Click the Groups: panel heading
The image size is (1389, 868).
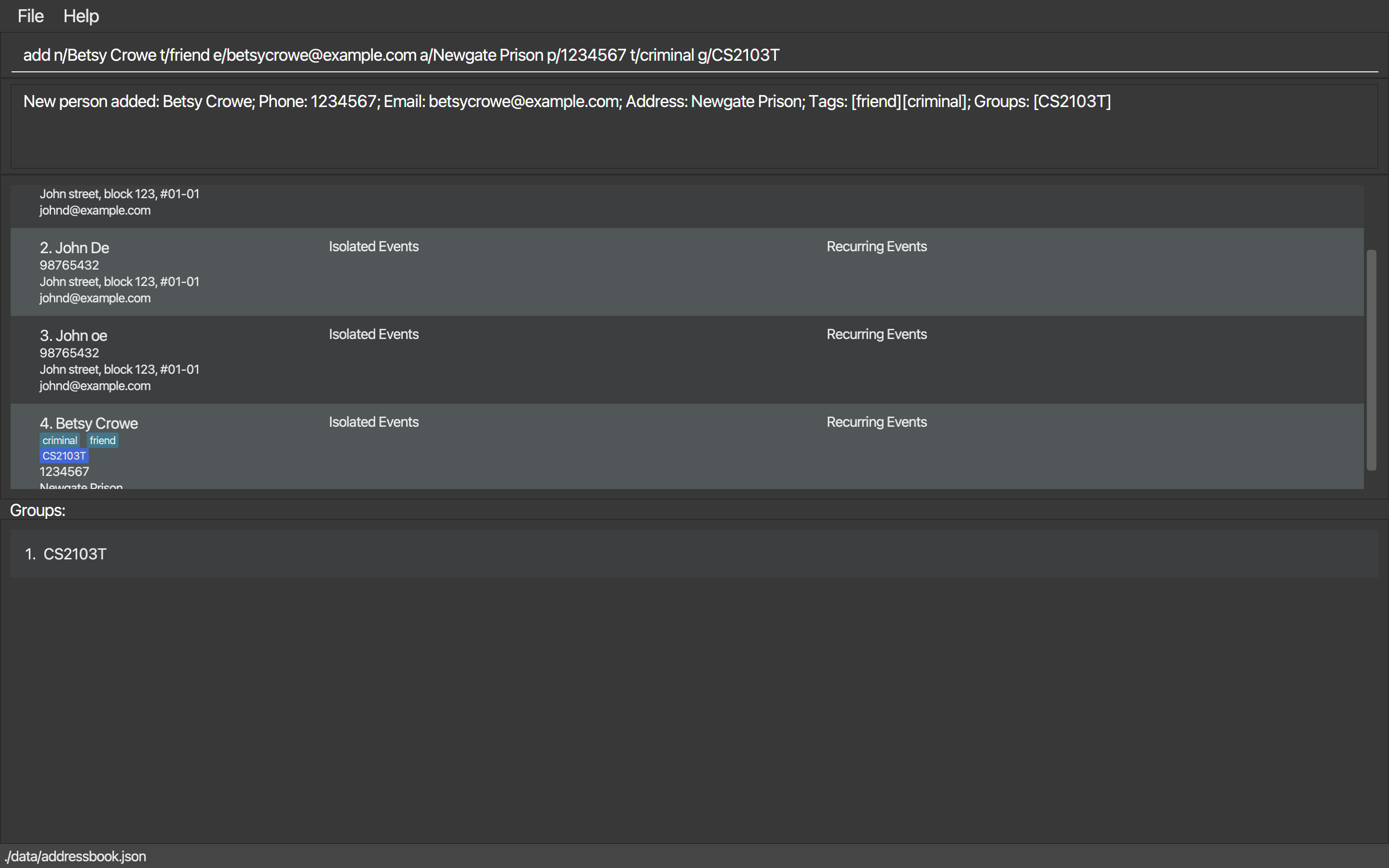coord(38,510)
